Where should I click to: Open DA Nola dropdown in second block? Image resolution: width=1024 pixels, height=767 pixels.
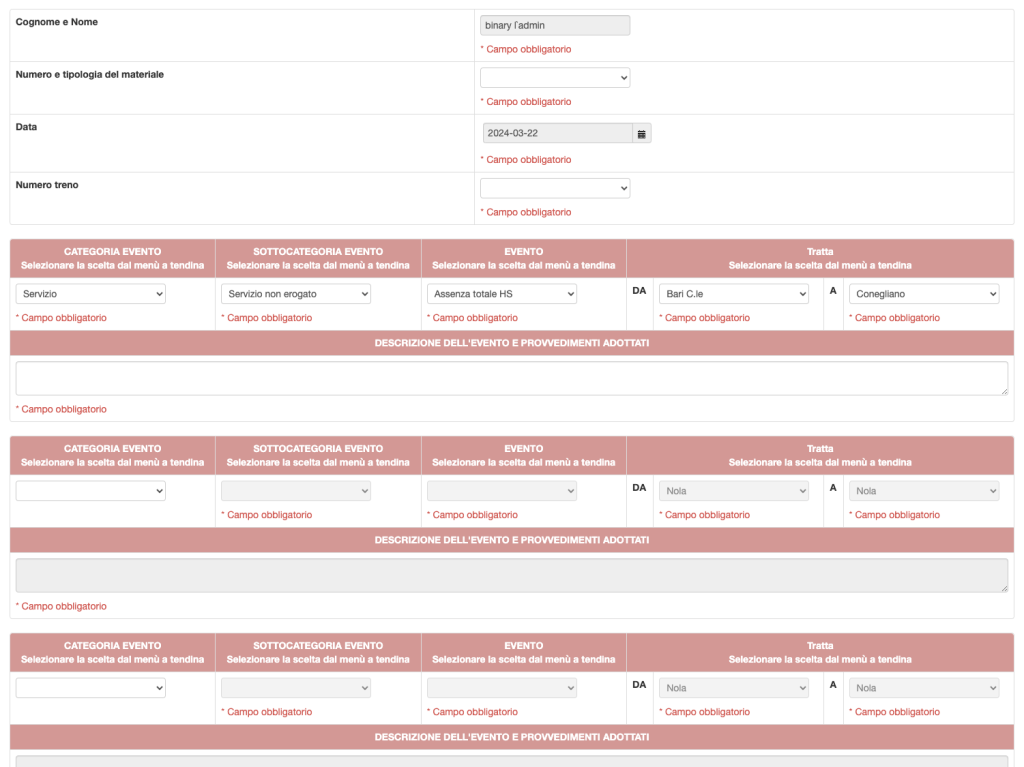(x=734, y=491)
